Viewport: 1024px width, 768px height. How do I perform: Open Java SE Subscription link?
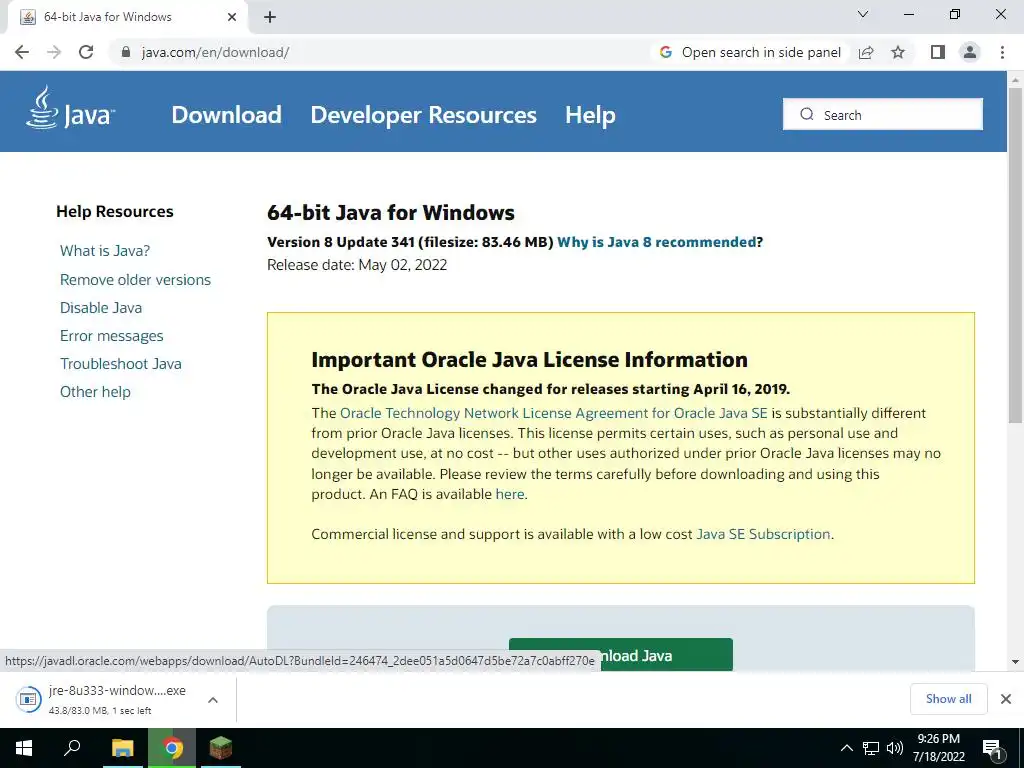click(x=763, y=534)
